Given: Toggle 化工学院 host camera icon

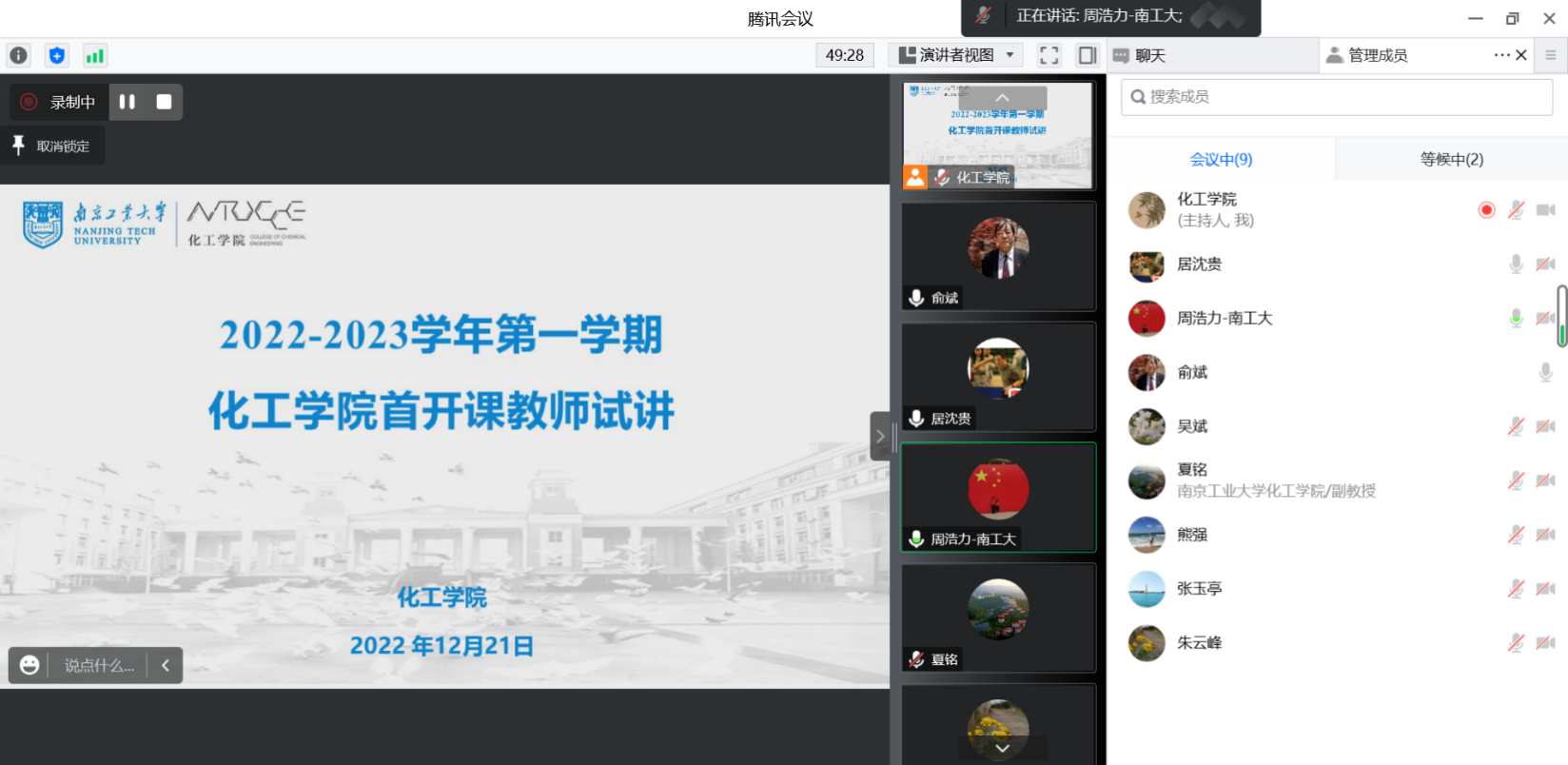Looking at the screenshot, I should [1546, 209].
